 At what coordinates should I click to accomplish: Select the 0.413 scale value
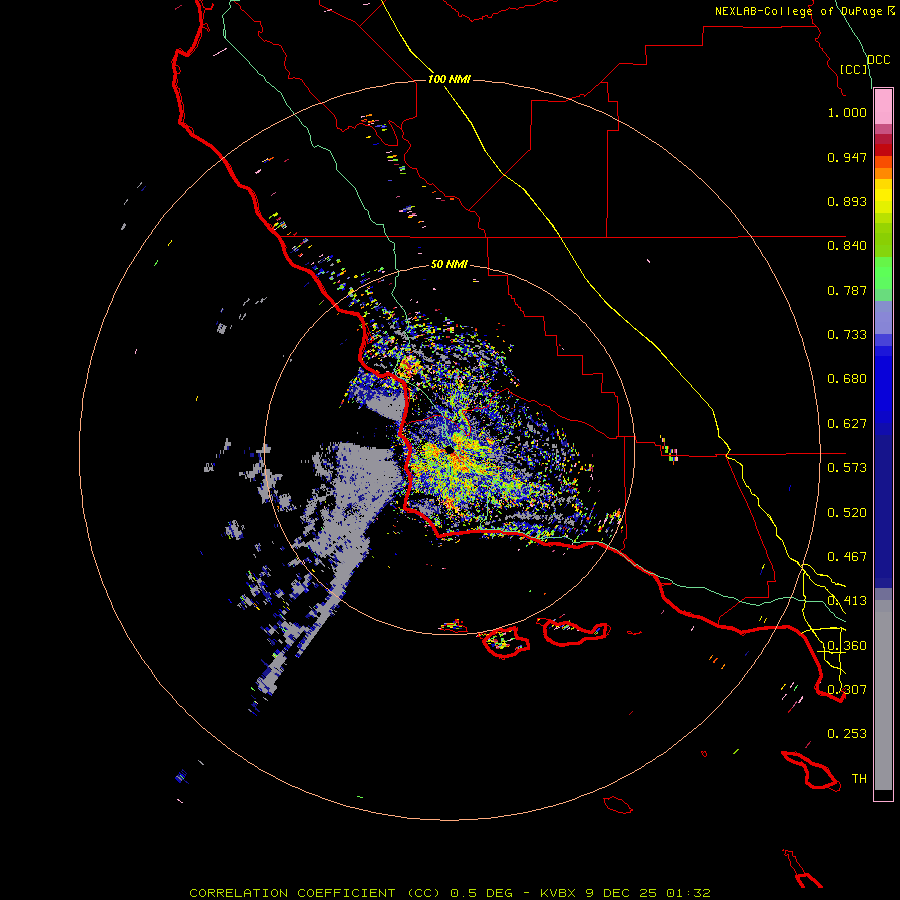click(x=847, y=601)
